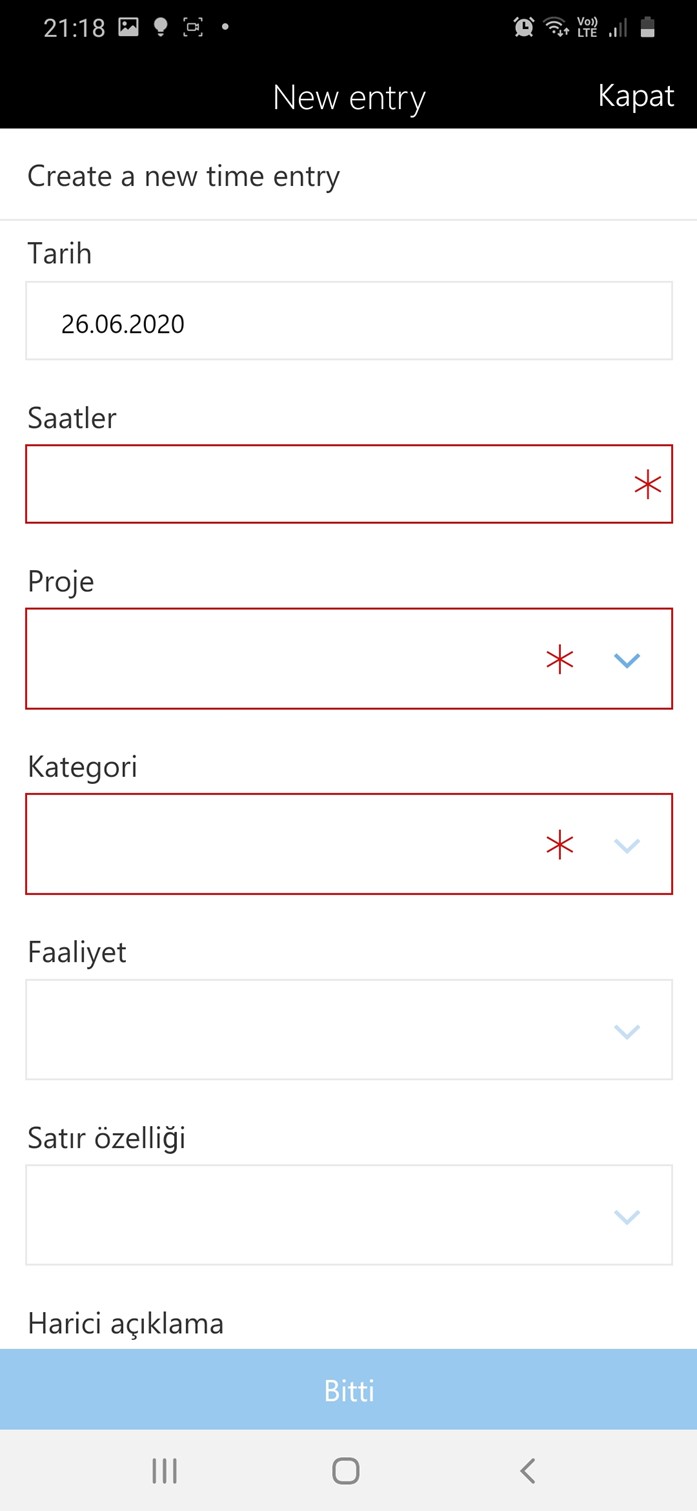
Task: Expand the Proje dropdown chevron
Action: [x=627, y=660]
